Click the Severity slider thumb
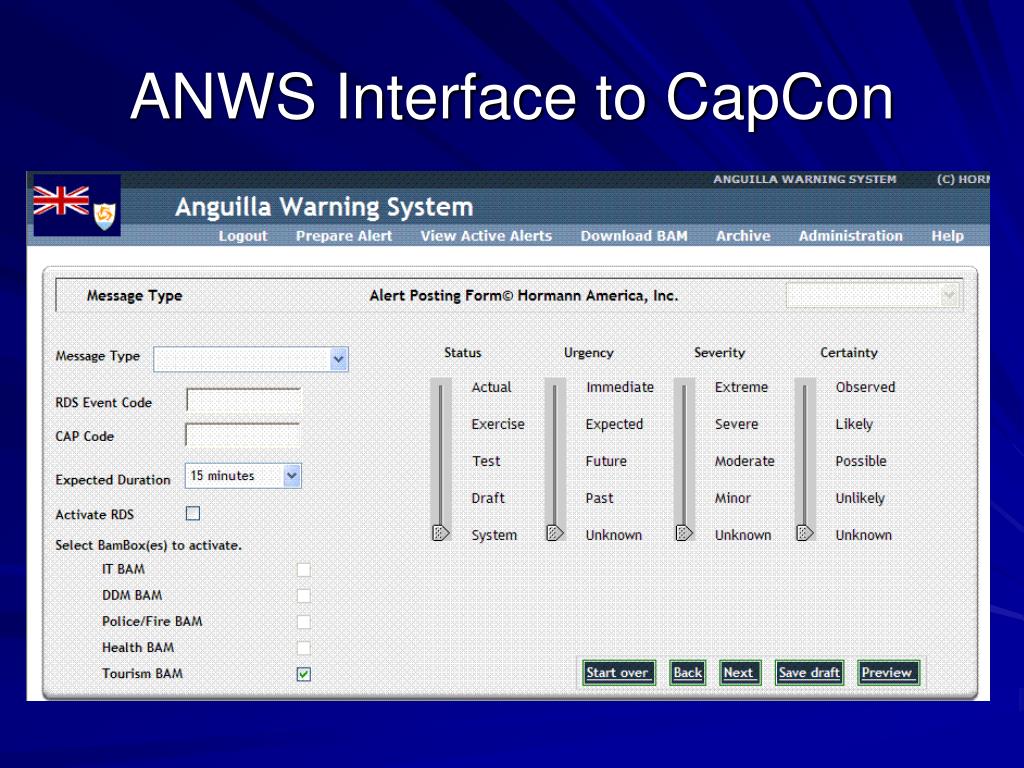This screenshot has width=1024, height=768. [x=684, y=532]
